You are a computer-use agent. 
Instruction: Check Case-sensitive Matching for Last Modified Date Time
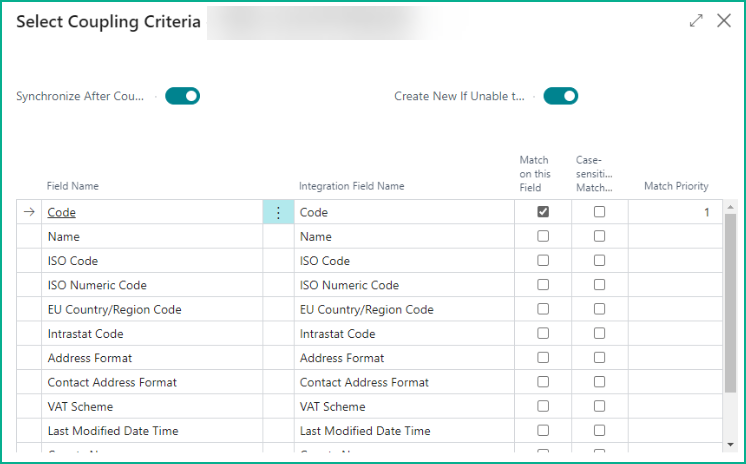click(x=599, y=430)
